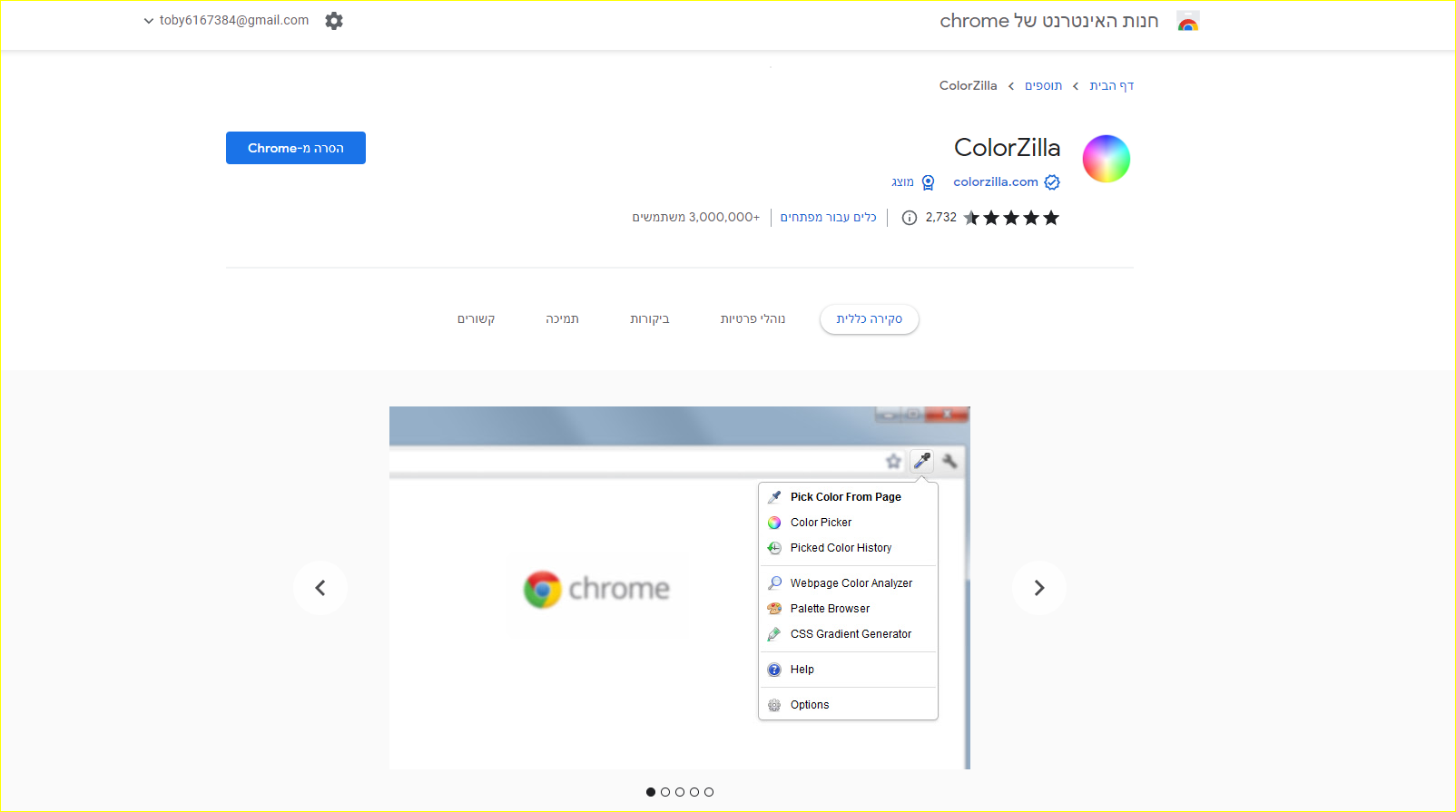Select the fifth carousel dot
The image size is (1456, 812).
point(709,792)
